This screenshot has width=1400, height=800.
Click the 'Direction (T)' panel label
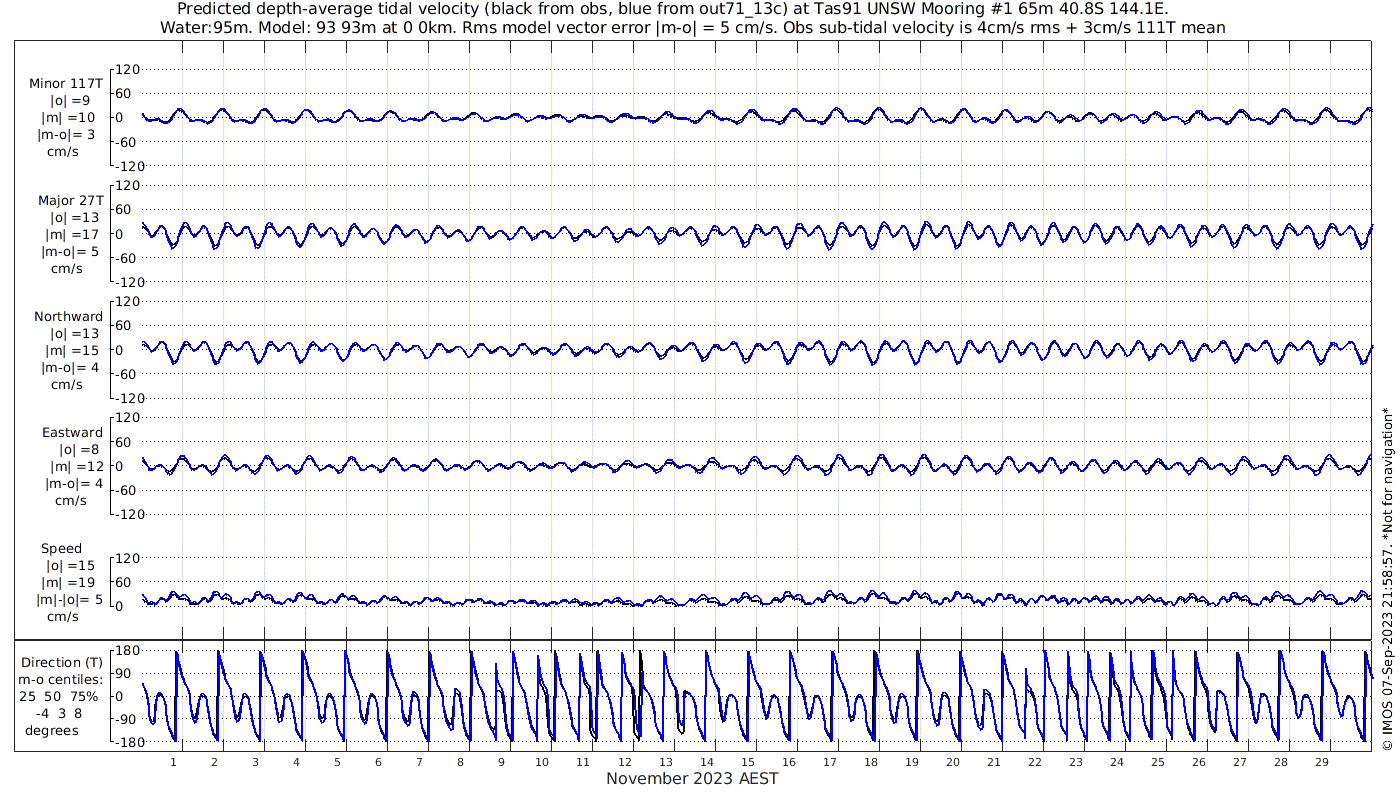click(x=62, y=662)
